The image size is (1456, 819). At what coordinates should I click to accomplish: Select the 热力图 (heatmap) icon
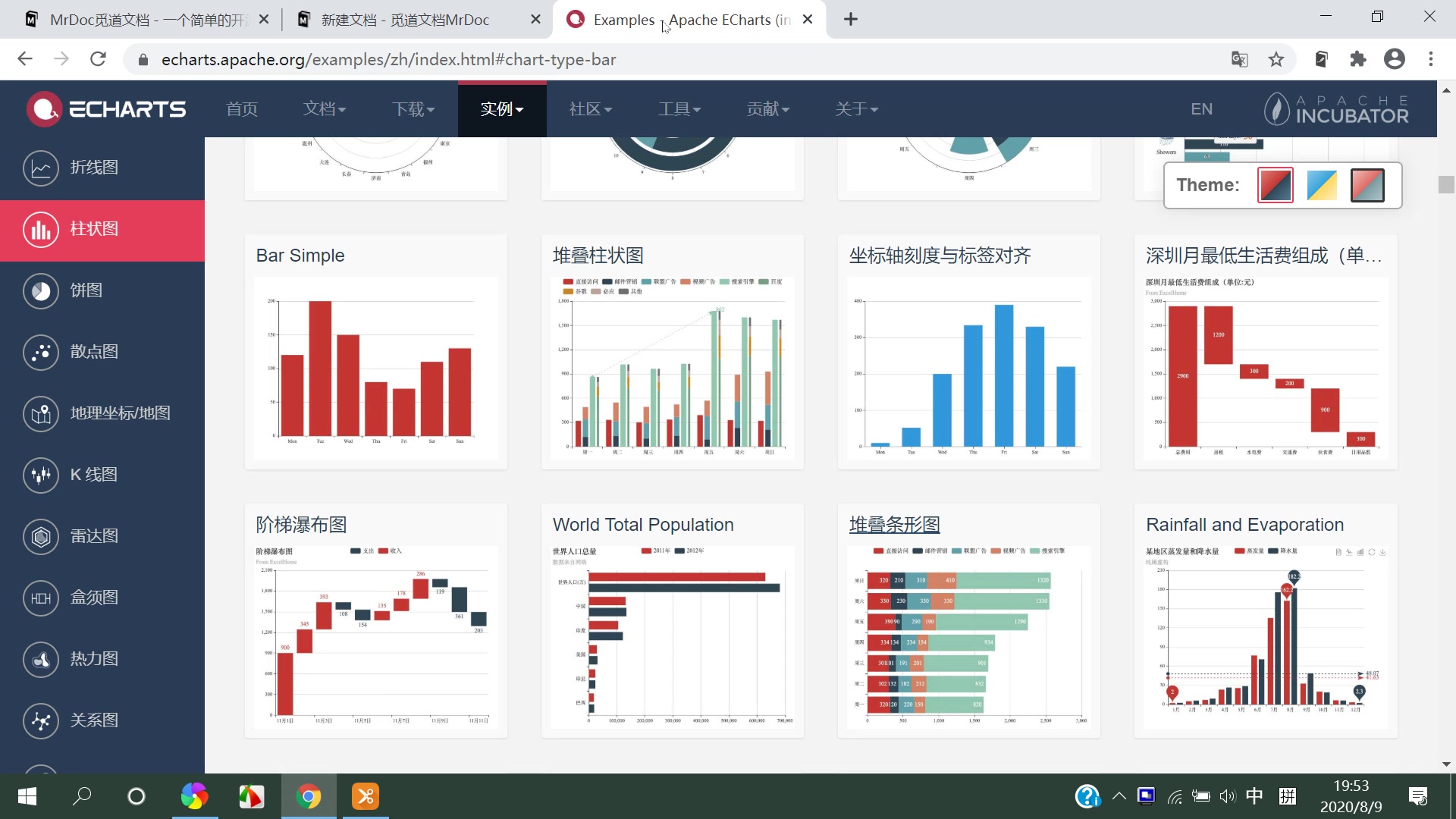[41, 659]
